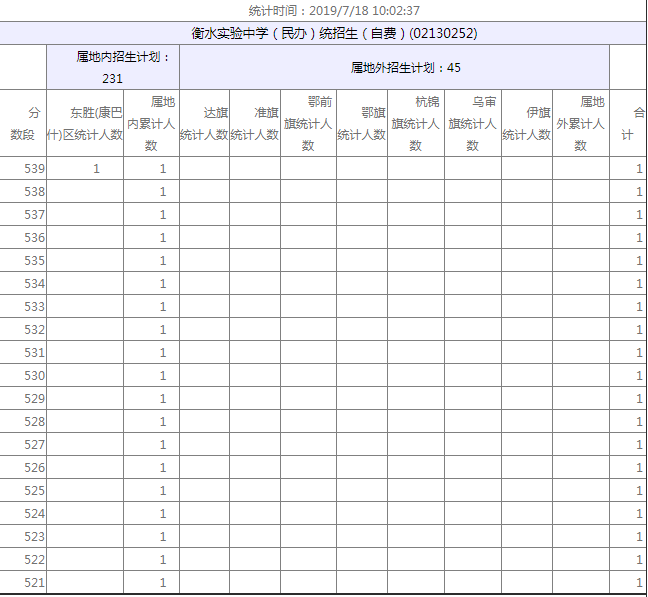Screen dimensions: 648x597
Task: Click the 鄂旗统计人数 column header
Action: (362, 124)
